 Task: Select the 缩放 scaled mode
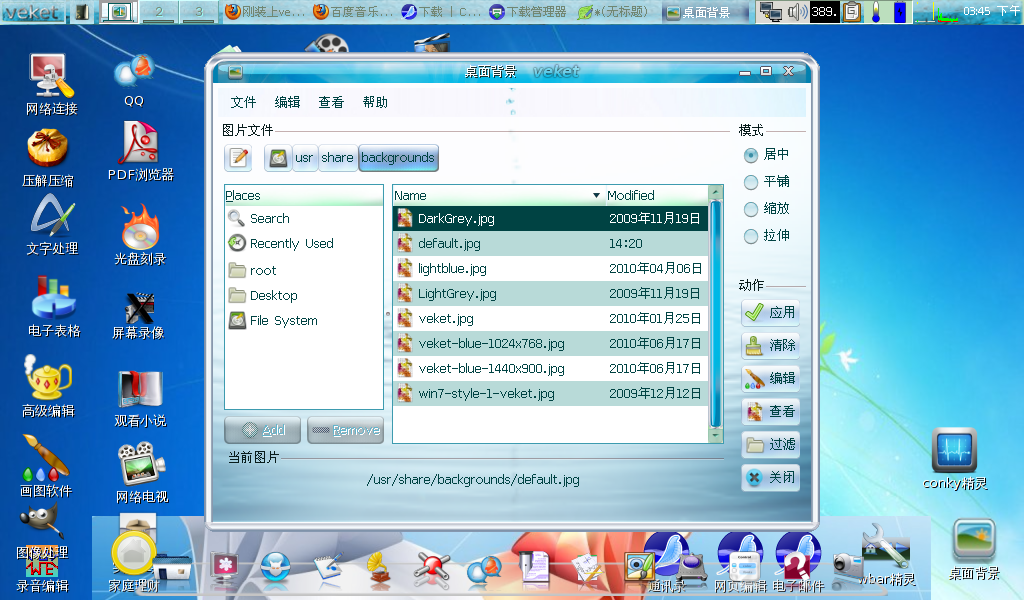click(767, 209)
